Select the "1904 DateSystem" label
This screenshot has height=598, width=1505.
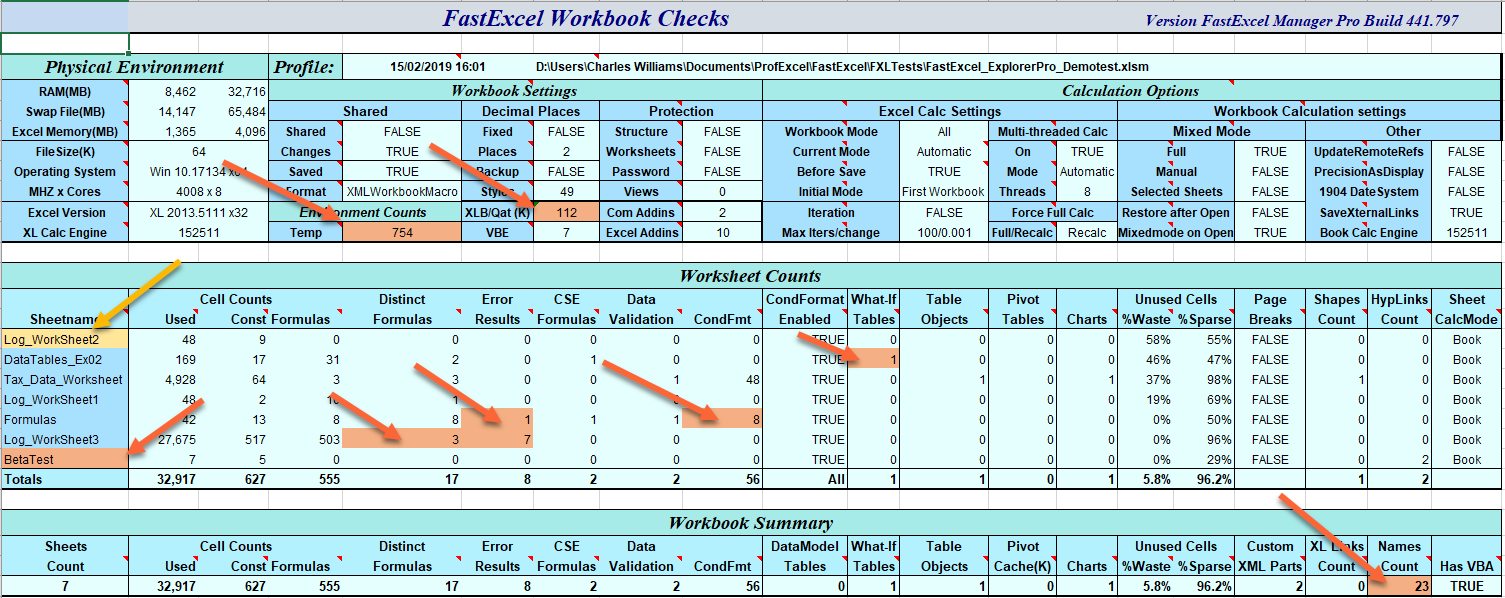click(x=1368, y=192)
